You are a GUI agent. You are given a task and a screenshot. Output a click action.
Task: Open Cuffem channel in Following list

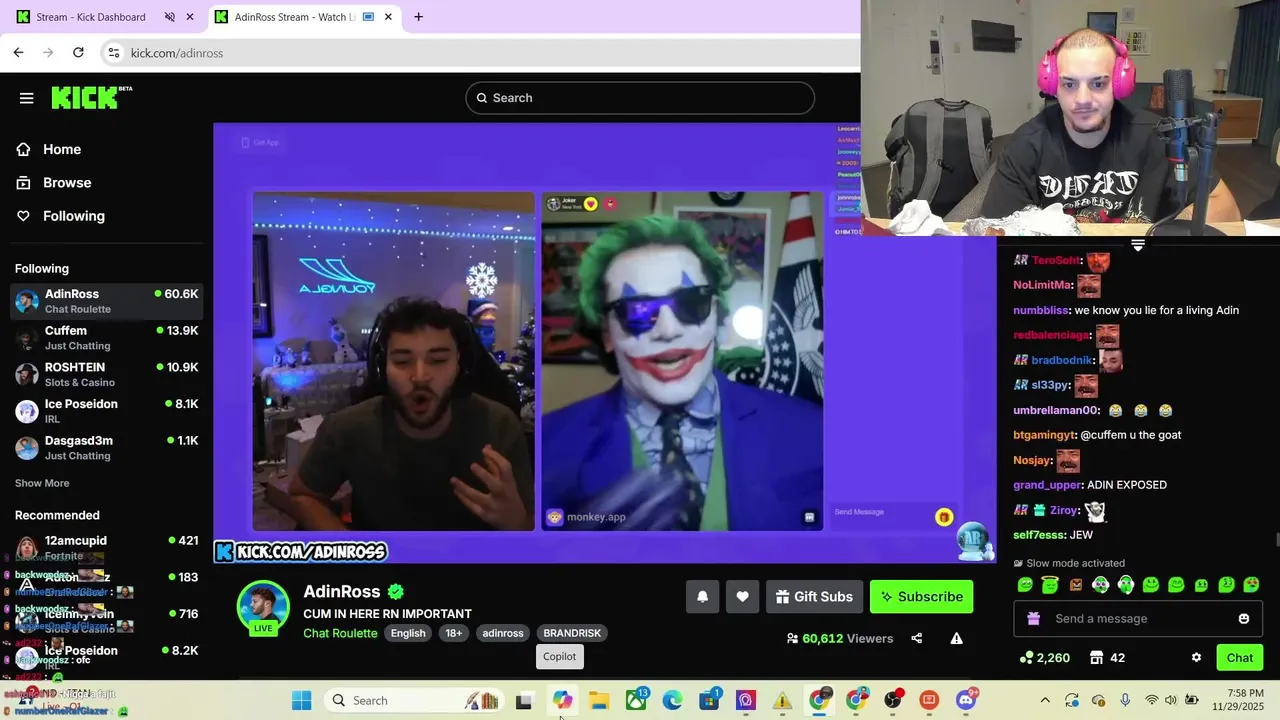(106, 338)
